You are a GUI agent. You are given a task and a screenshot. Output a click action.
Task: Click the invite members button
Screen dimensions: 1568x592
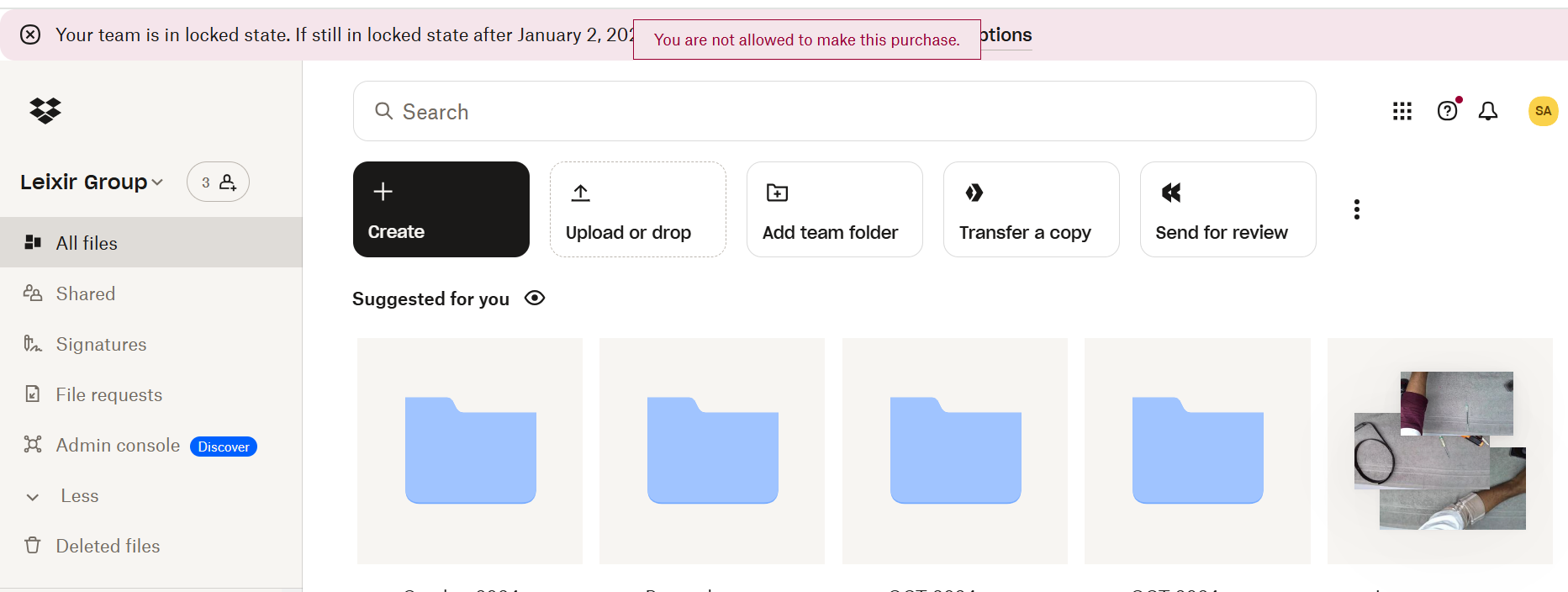click(x=218, y=182)
